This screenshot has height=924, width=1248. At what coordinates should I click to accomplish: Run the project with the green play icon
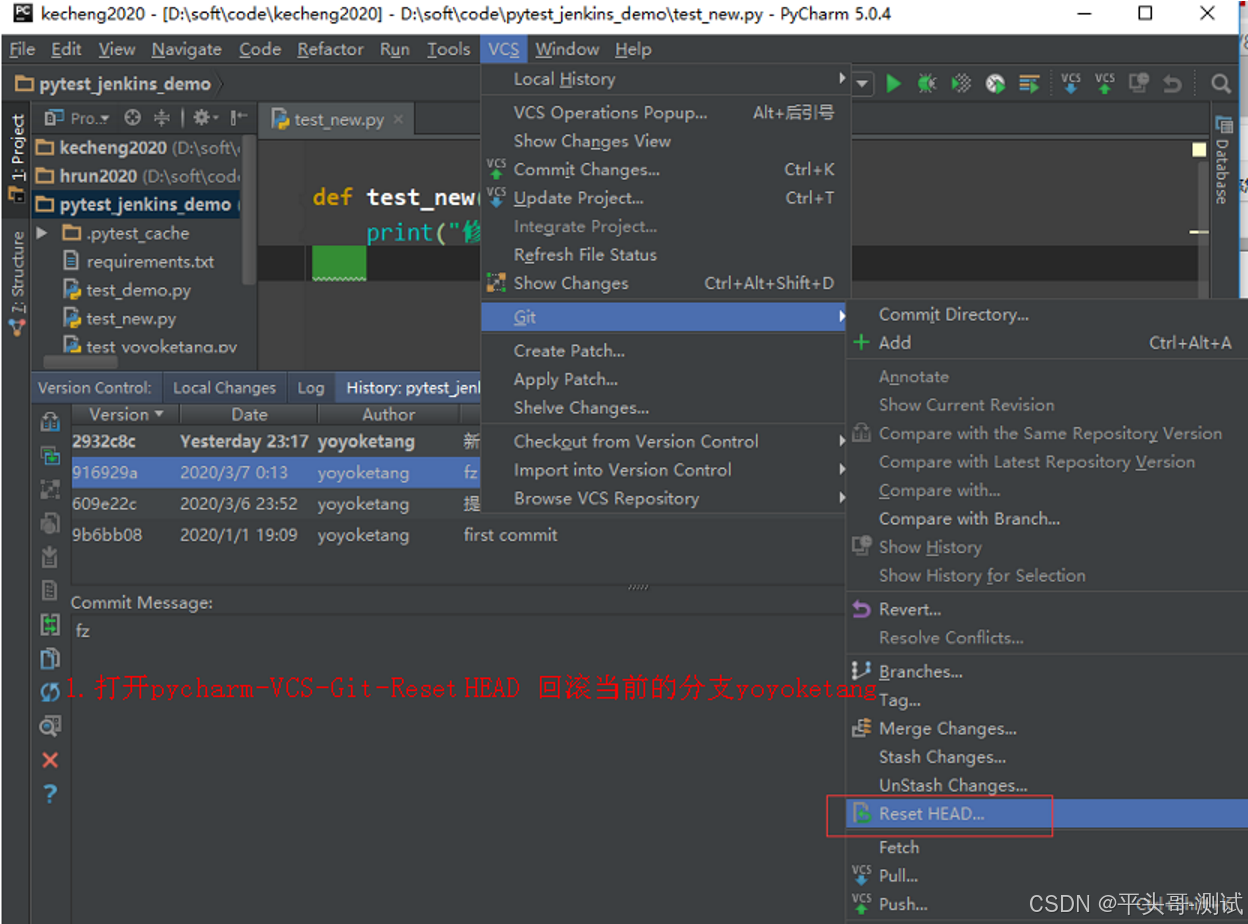(x=894, y=84)
